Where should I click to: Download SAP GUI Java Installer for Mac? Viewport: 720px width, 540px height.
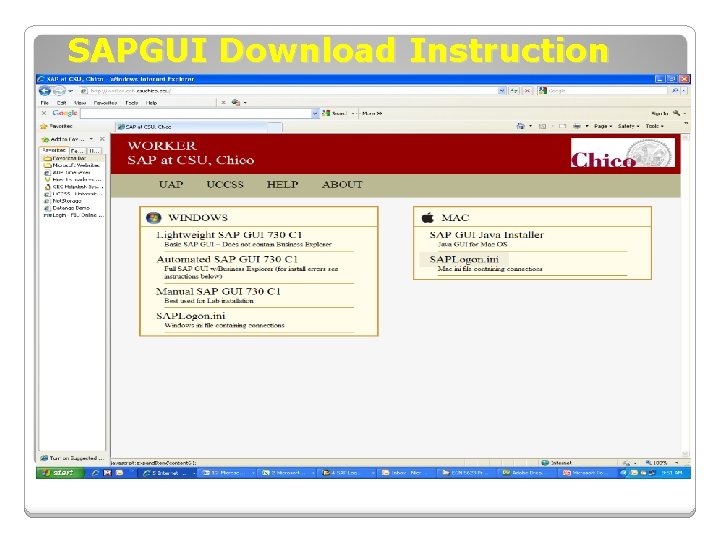486,235
